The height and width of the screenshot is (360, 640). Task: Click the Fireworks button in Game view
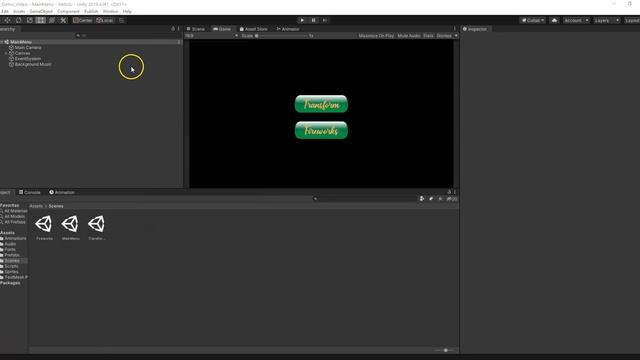pyautogui.click(x=321, y=130)
